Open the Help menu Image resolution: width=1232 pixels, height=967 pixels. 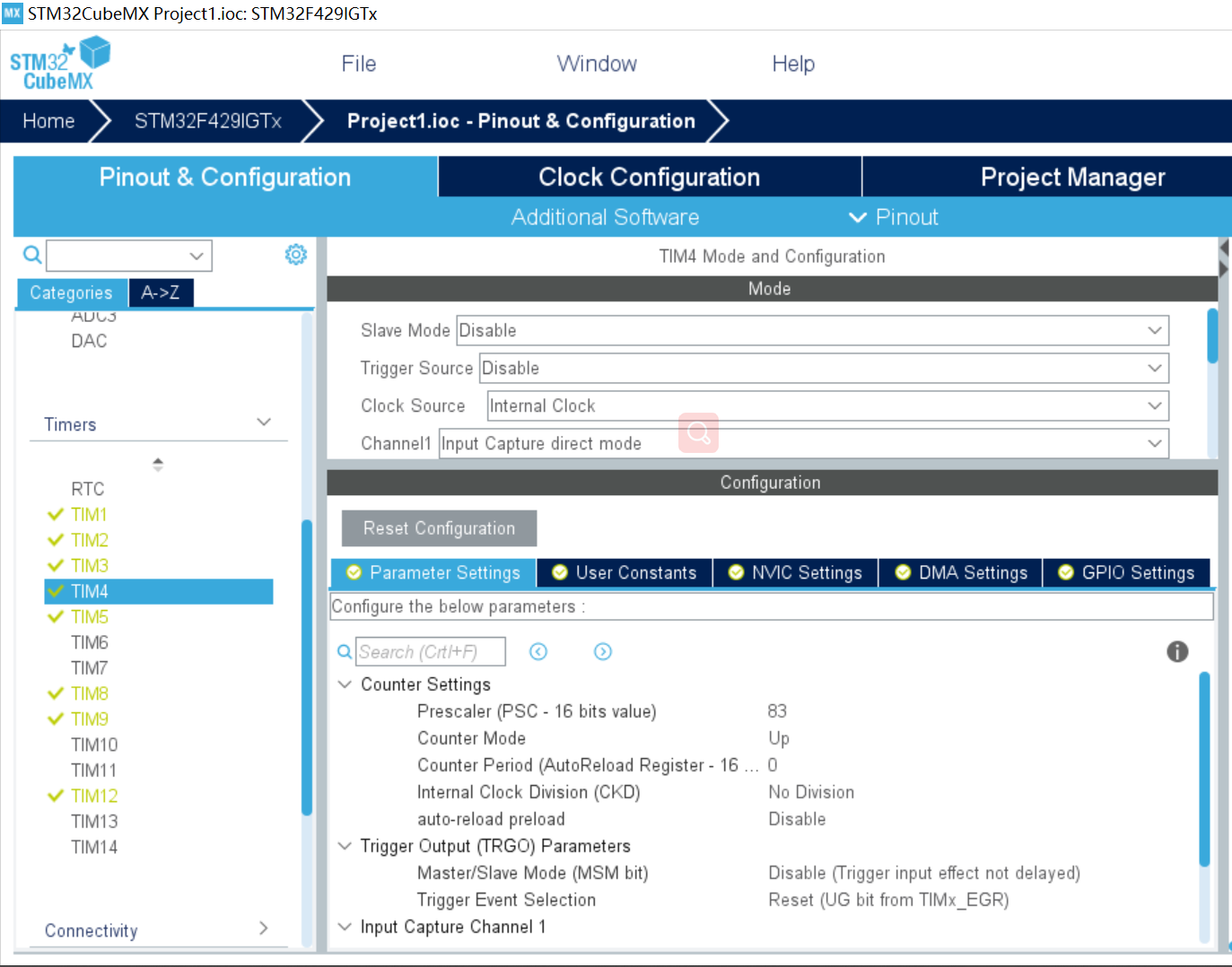tap(793, 64)
